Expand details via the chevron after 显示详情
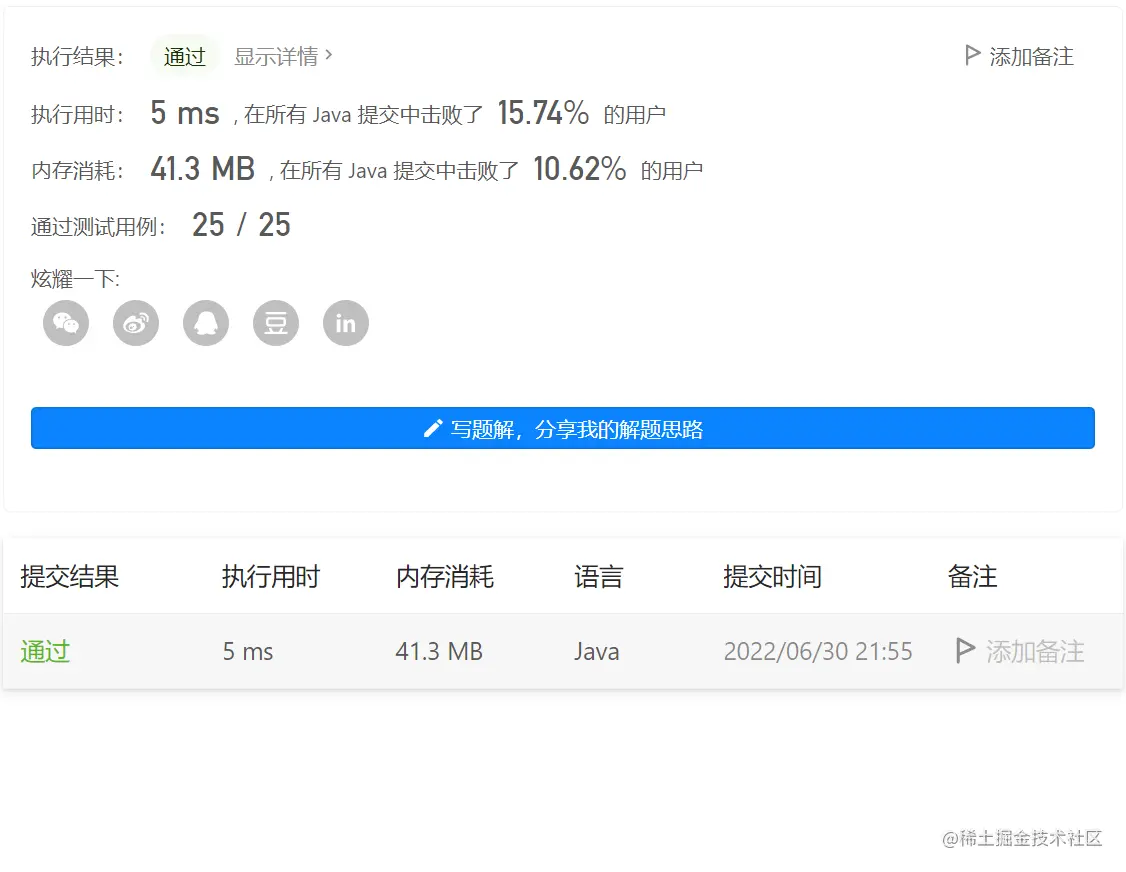This screenshot has height=872, width=1126. coord(329,55)
